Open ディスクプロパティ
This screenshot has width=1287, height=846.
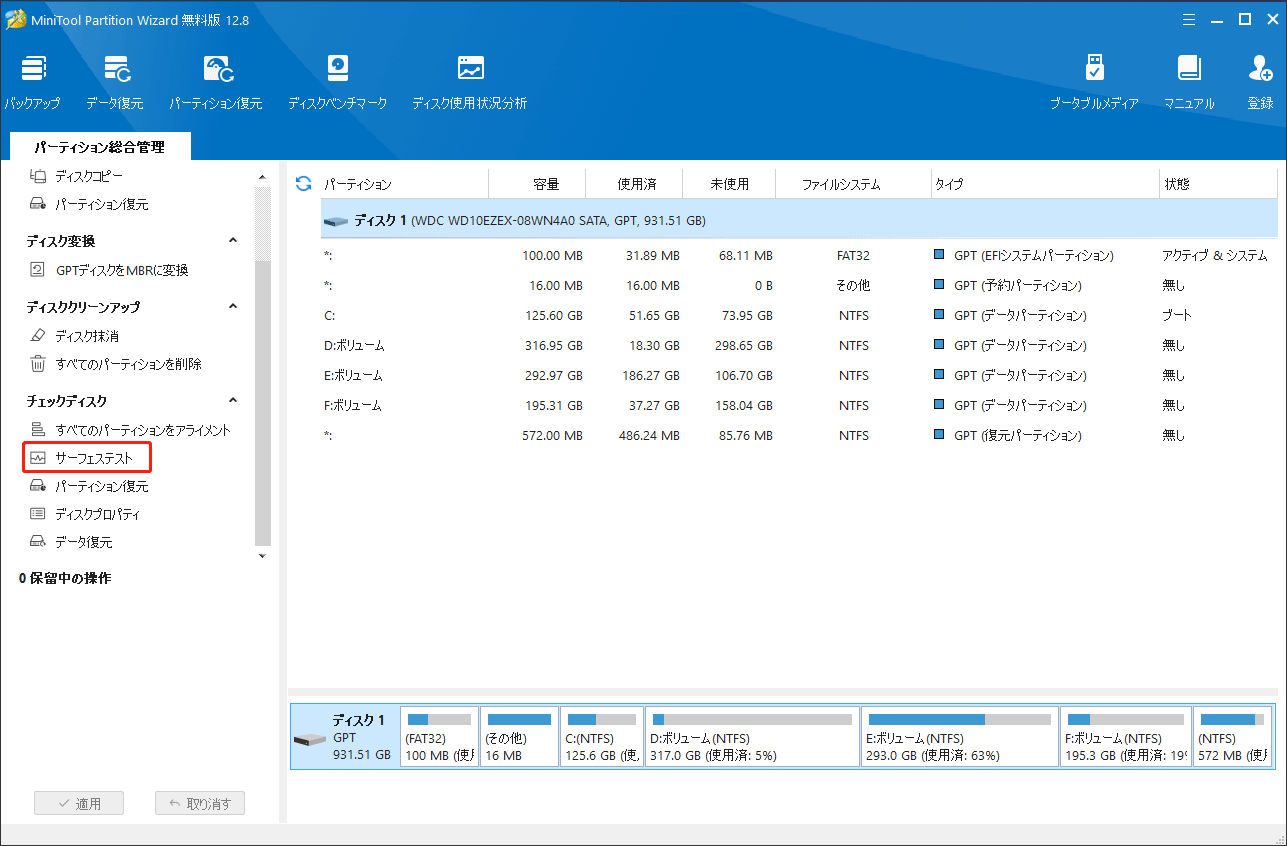tap(97, 514)
